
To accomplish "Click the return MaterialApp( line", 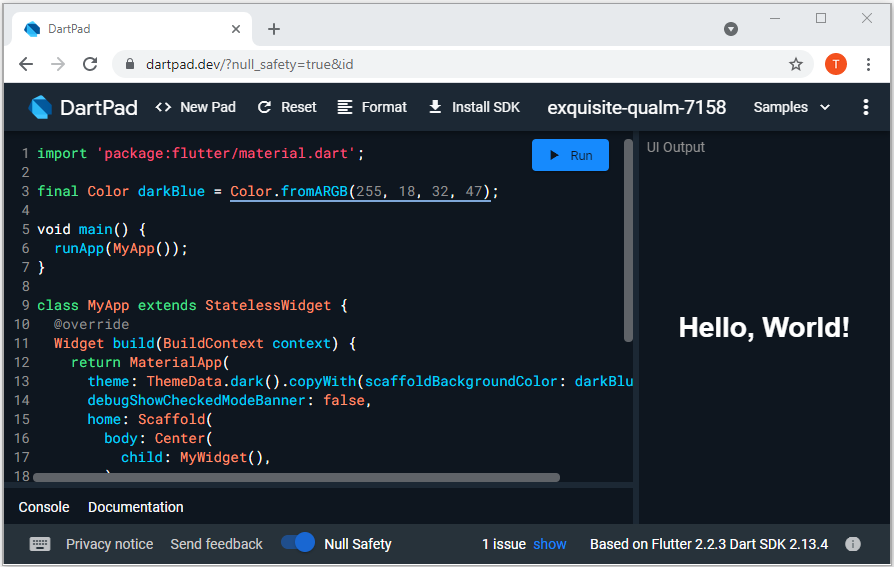I will [x=150, y=363].
